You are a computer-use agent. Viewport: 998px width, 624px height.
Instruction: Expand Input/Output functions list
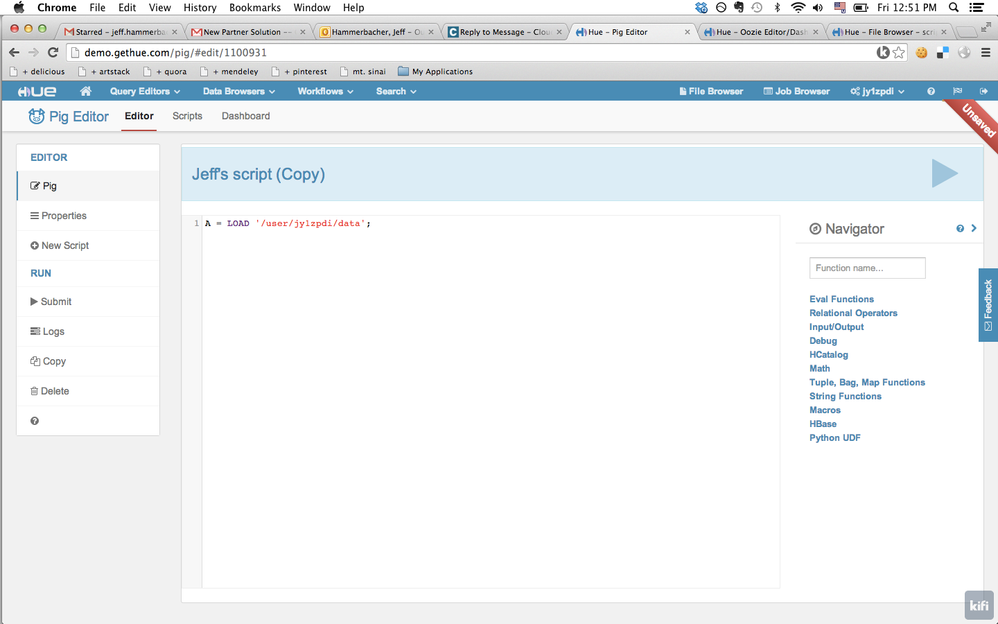coord(836,327)
